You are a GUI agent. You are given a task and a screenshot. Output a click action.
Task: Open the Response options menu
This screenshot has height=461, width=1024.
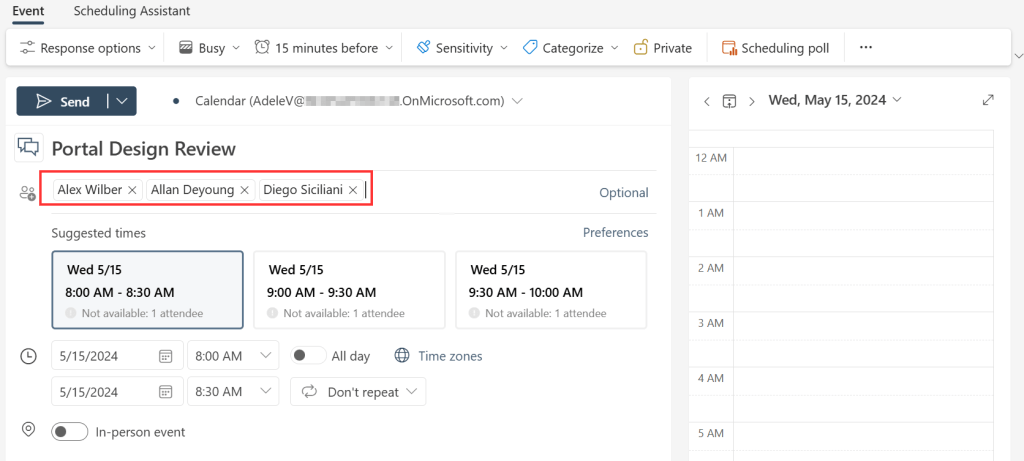[x=87, y=48]
